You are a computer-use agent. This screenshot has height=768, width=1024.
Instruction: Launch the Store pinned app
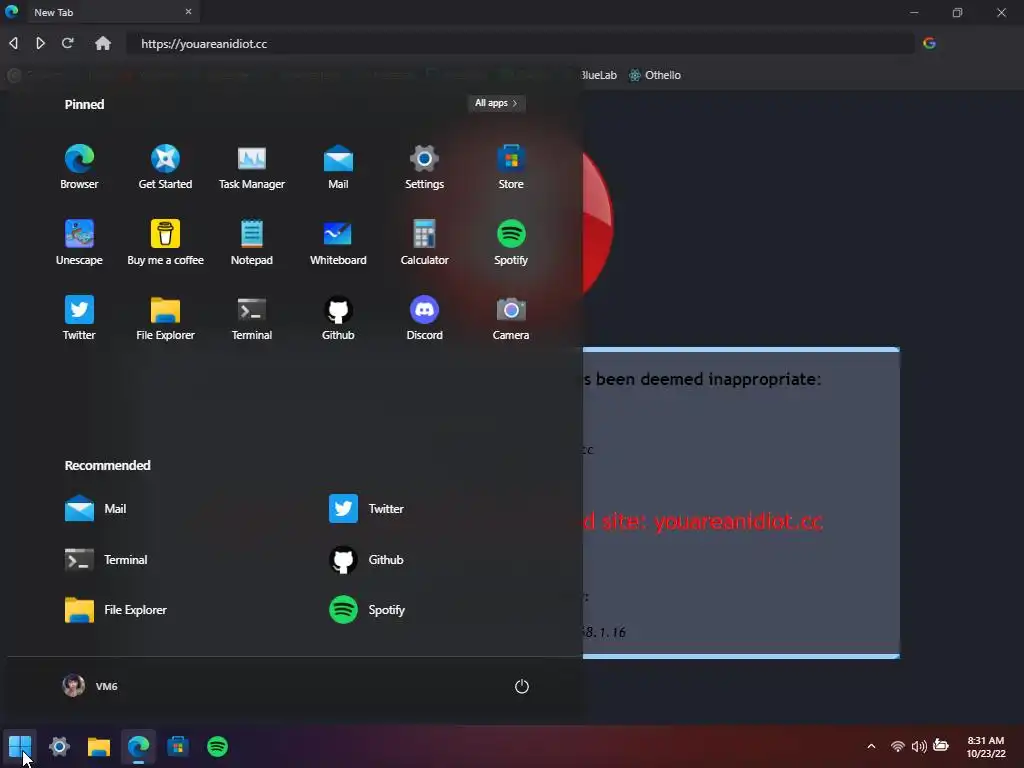tap(511, 167)
